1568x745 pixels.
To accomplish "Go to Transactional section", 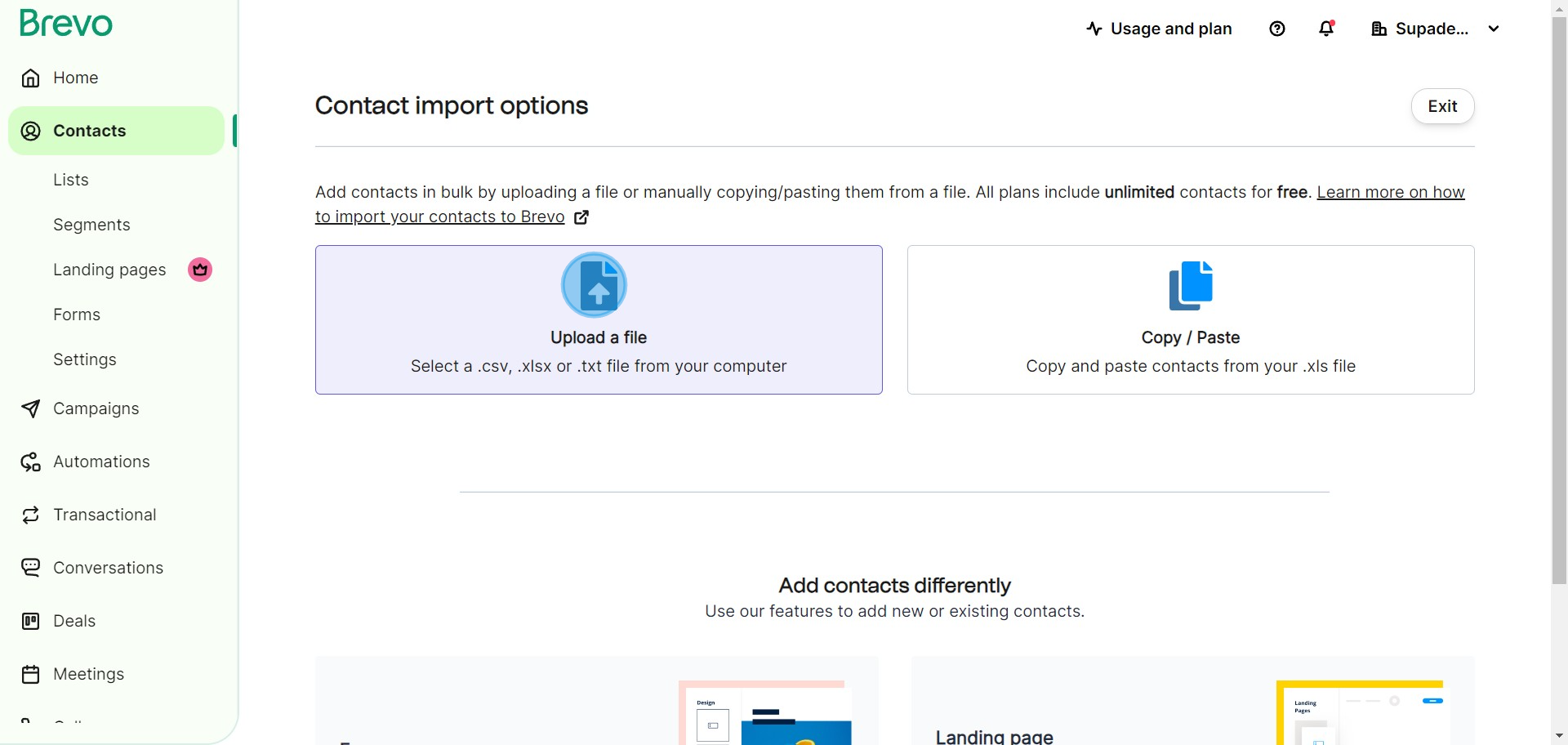I will pyautogui.click(x=105, y=515).
